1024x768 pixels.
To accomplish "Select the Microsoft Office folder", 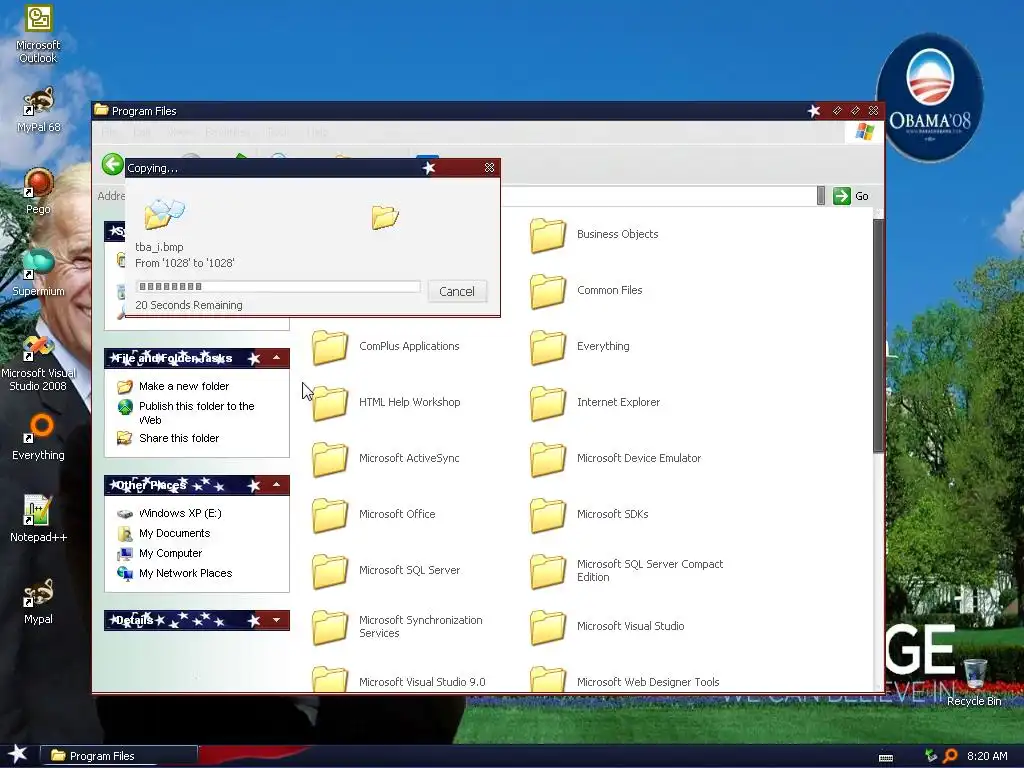I will click(x=374, y=515).
